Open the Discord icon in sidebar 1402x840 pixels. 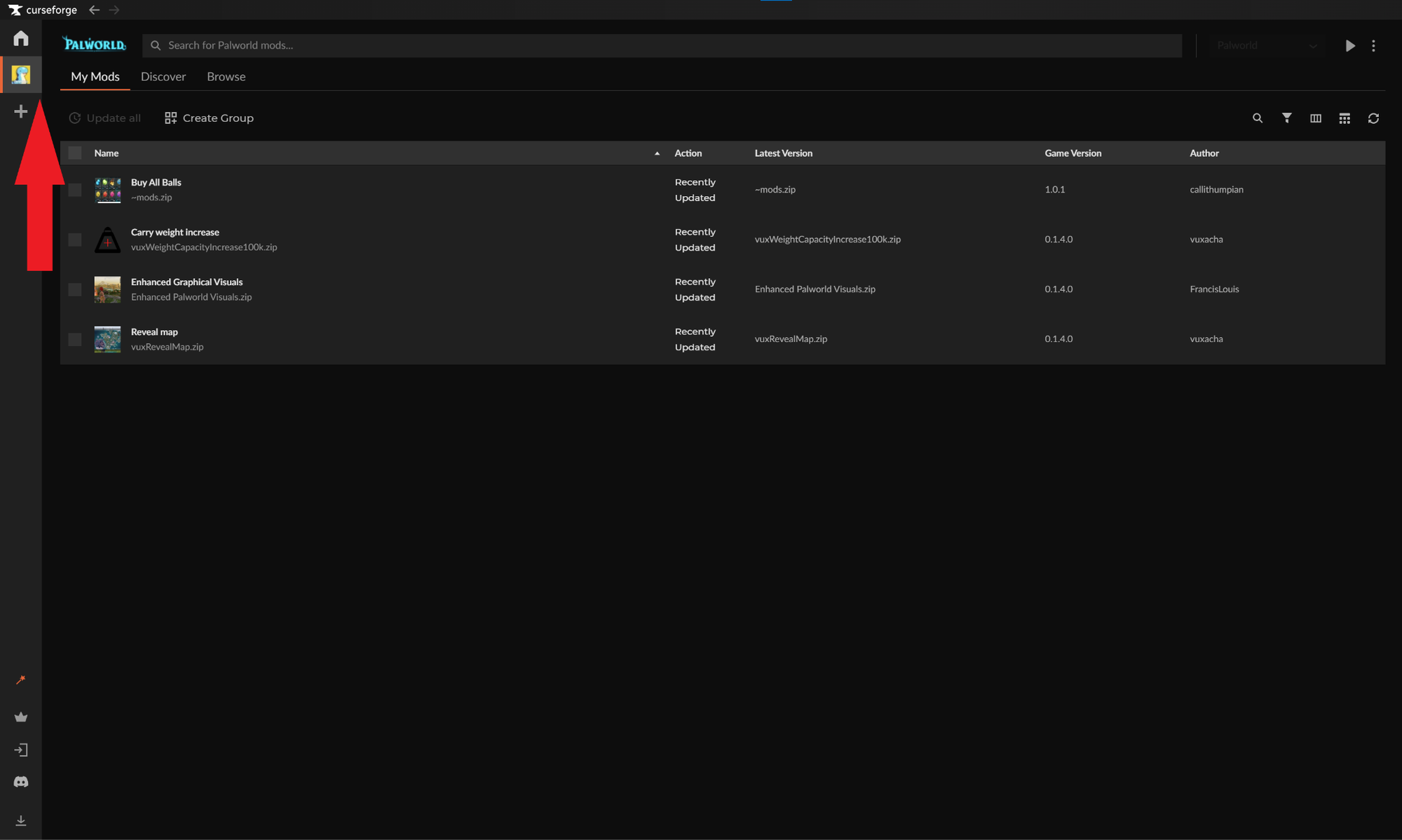[21, 782]
